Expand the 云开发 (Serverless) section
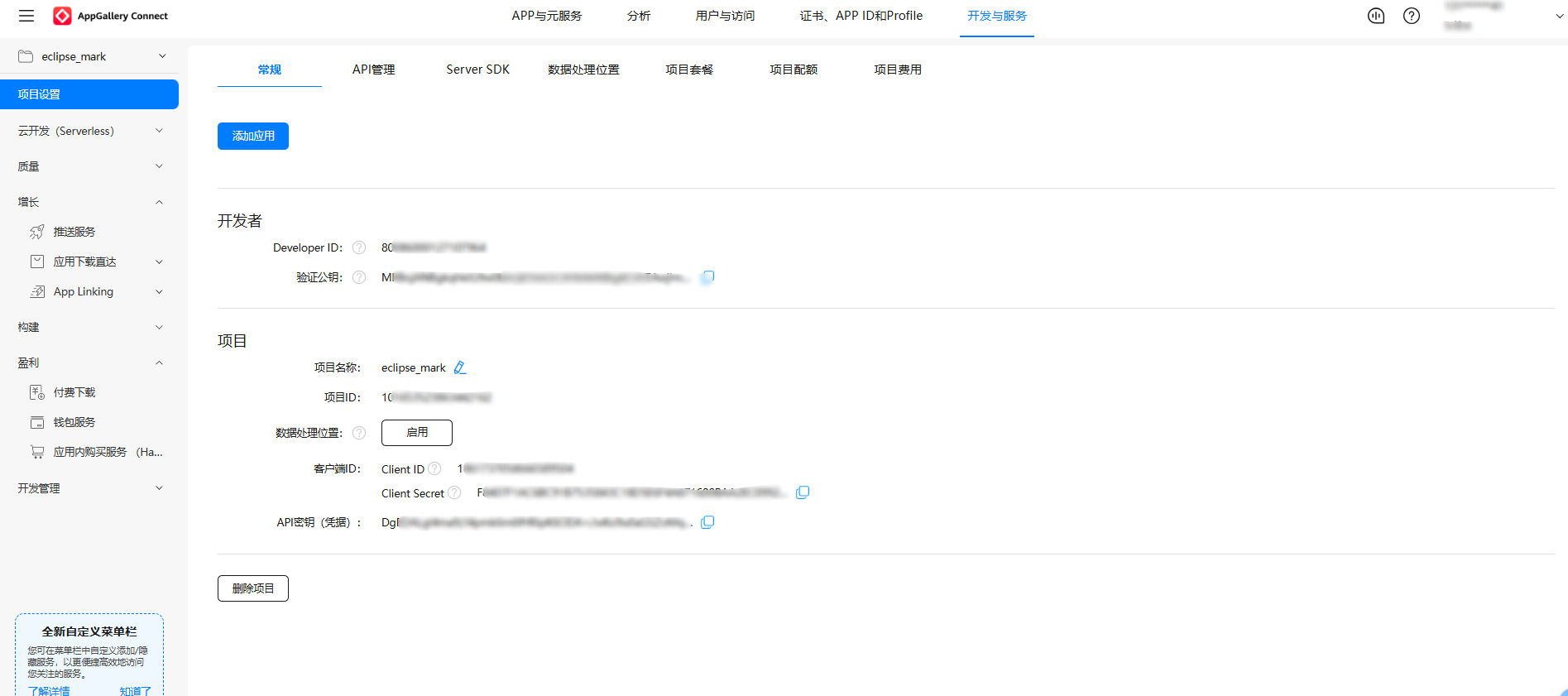This screenshot has height=696, width=1568. [159, 131]
